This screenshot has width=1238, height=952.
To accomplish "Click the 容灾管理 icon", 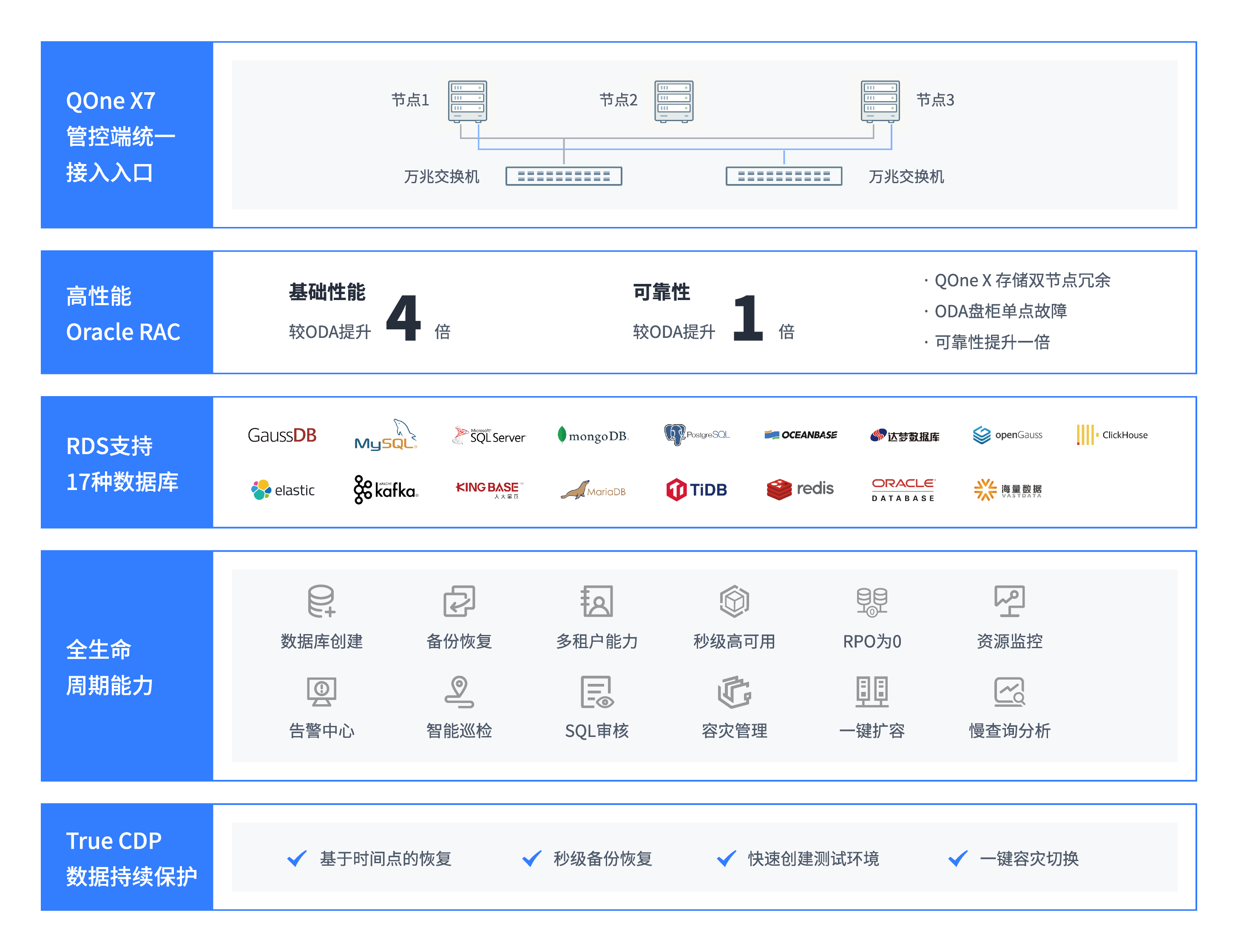I will point(734,691).
